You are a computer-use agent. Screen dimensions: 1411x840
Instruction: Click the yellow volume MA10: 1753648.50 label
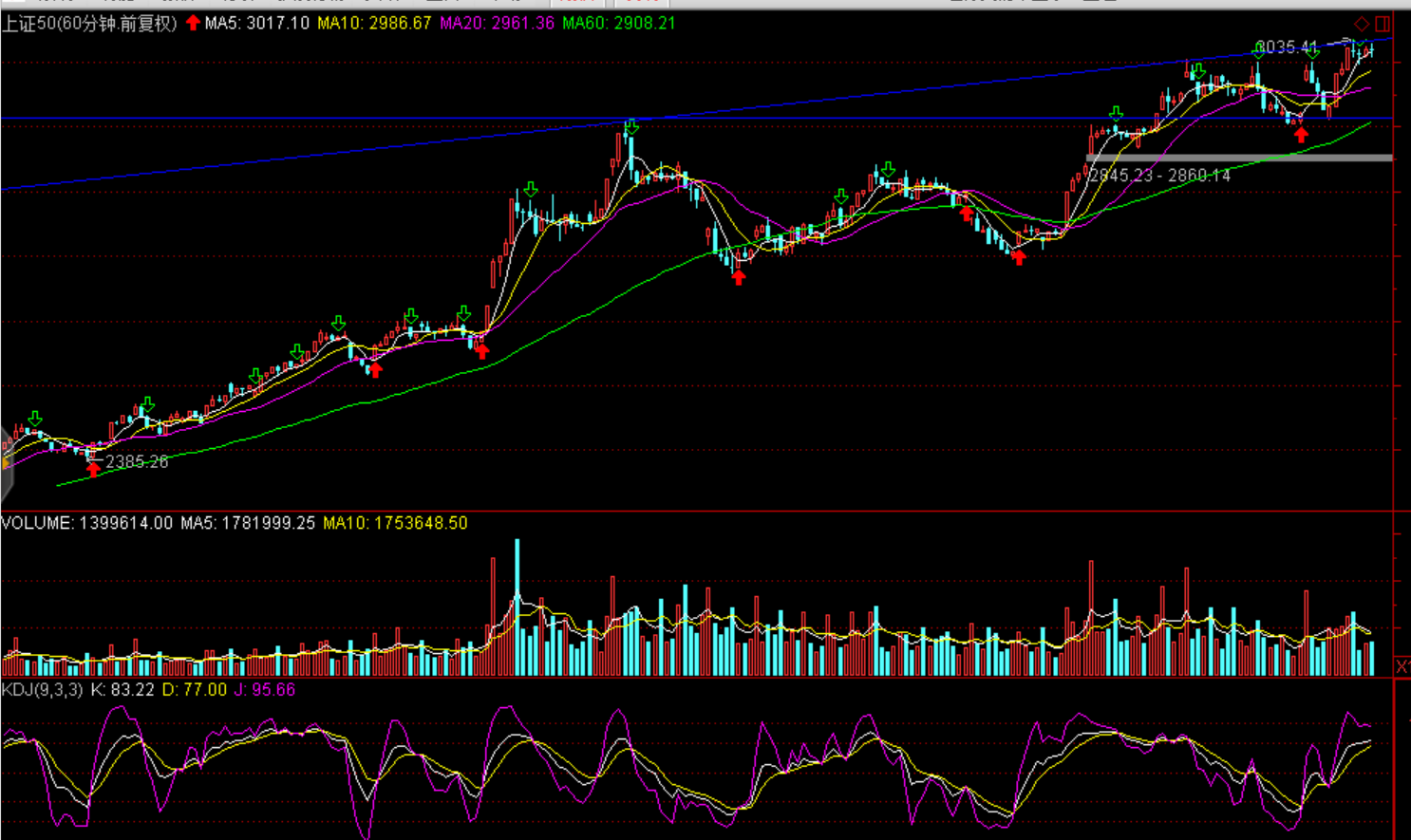pyautogui.click(x=395, y=523)
